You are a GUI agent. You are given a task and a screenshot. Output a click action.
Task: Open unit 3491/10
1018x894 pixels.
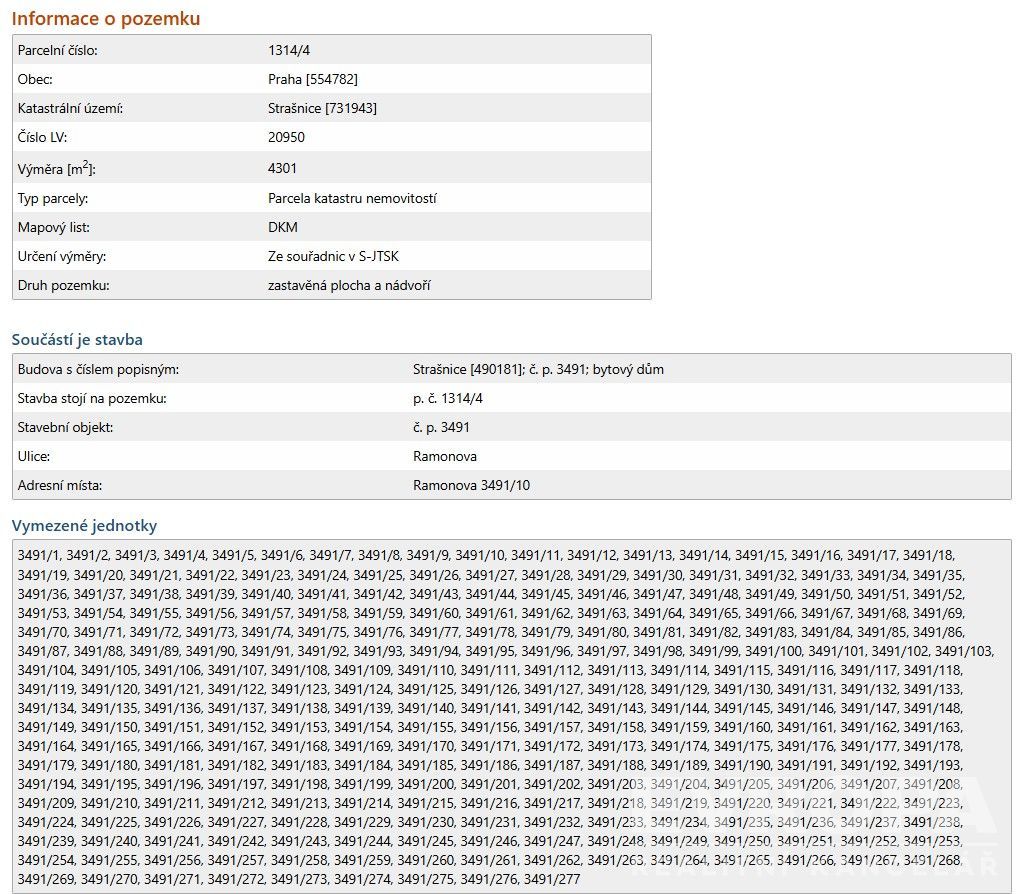click(480, 555)
